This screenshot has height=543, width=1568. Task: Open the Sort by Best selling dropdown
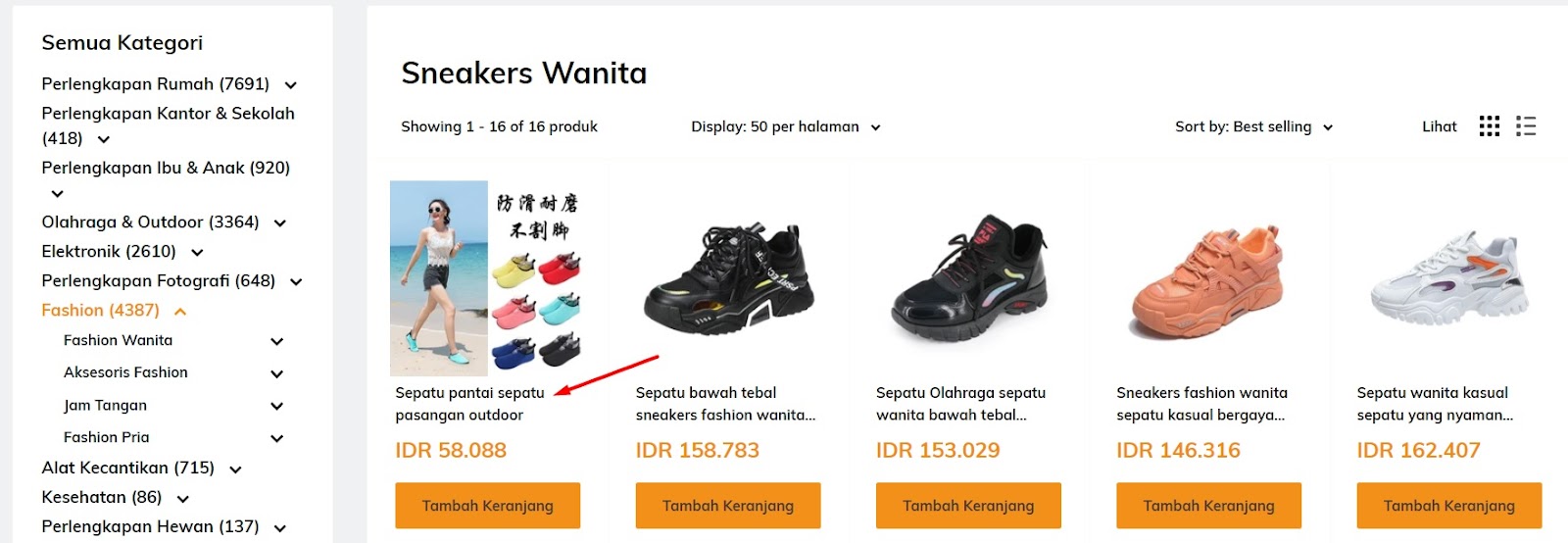point(1253,126)
